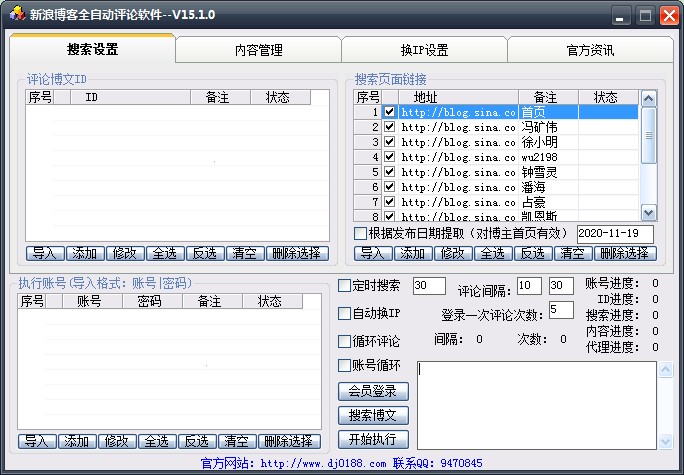Click the 账号 column header

coord(92,301)
